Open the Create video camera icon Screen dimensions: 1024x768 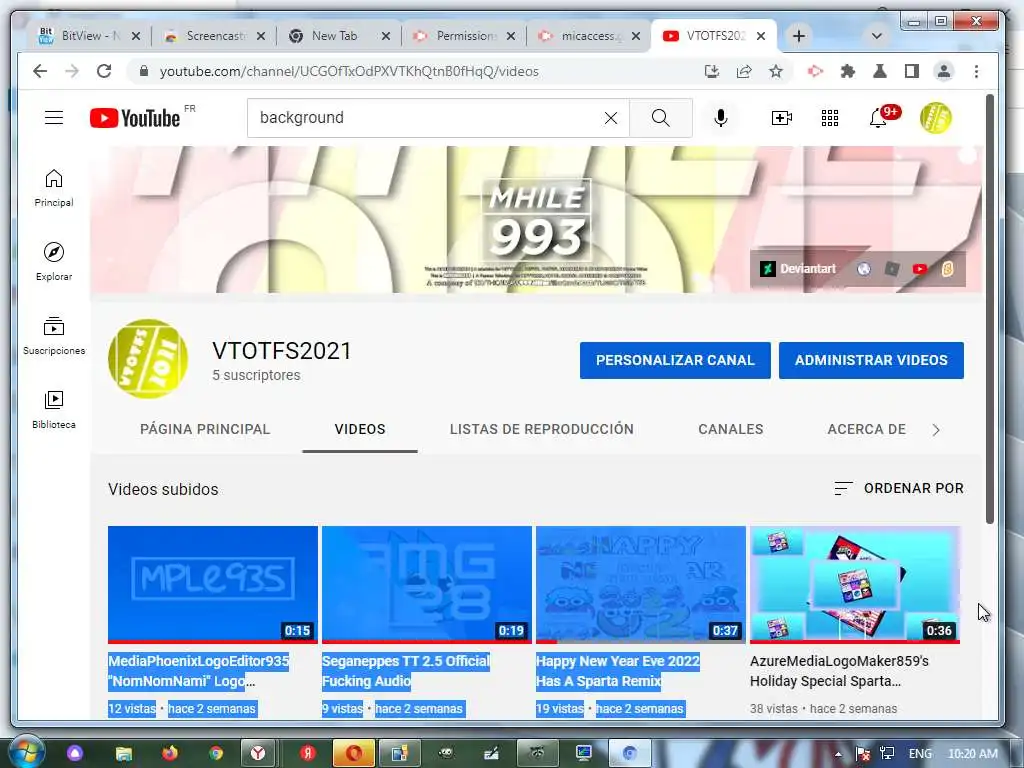[781, 118]
